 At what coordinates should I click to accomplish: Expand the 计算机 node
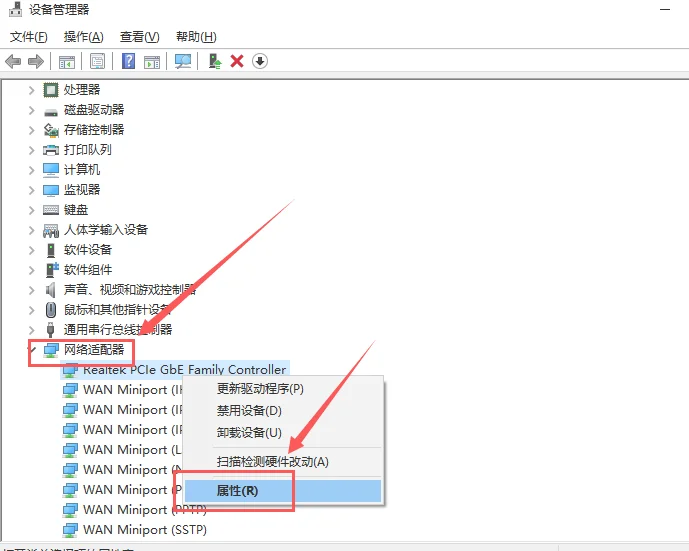(31, 170)
